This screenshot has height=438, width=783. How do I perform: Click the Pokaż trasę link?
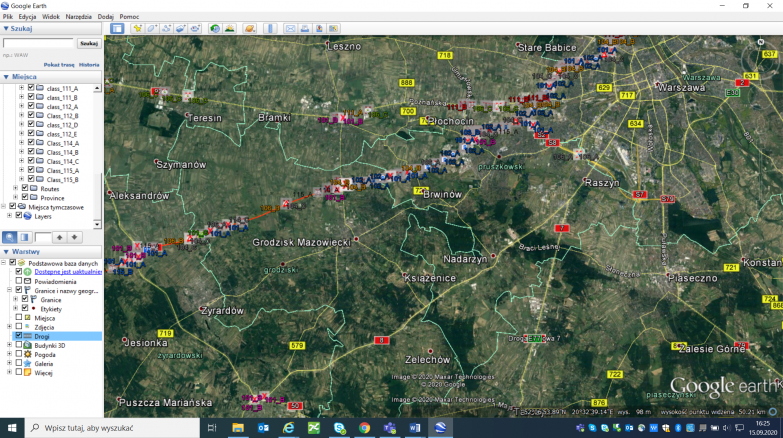(59, 64)
